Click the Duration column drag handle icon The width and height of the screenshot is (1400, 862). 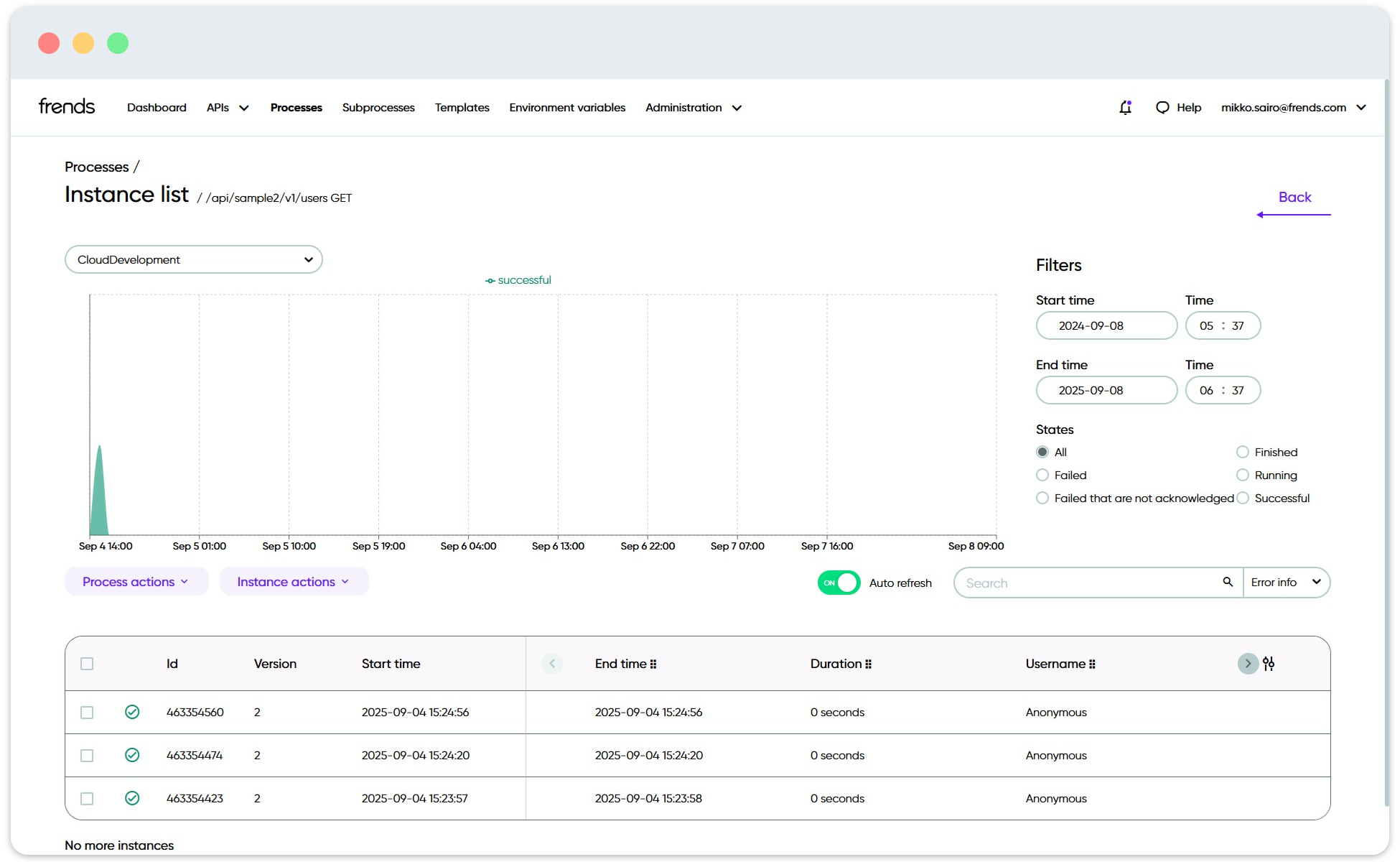[869, 664]
